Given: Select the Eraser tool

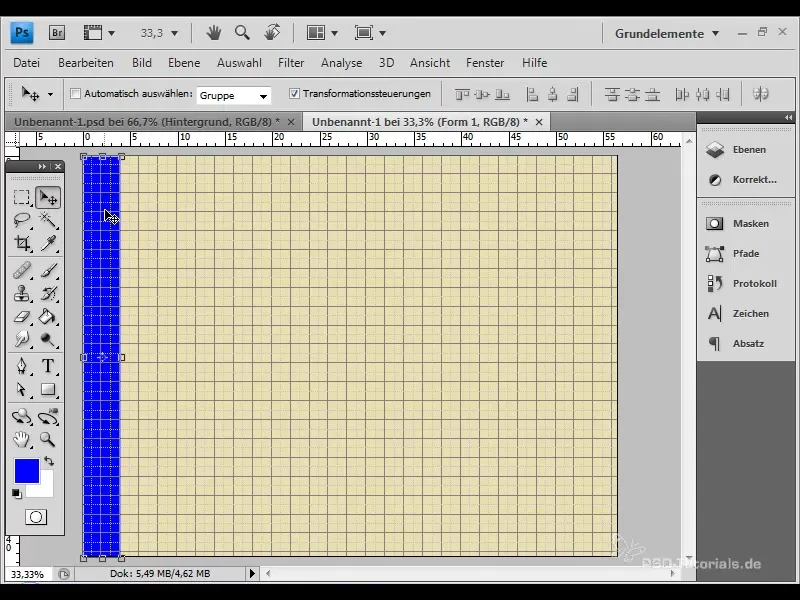Looking at the screenshot, I should pyautogui.click(x=21, y=317).
